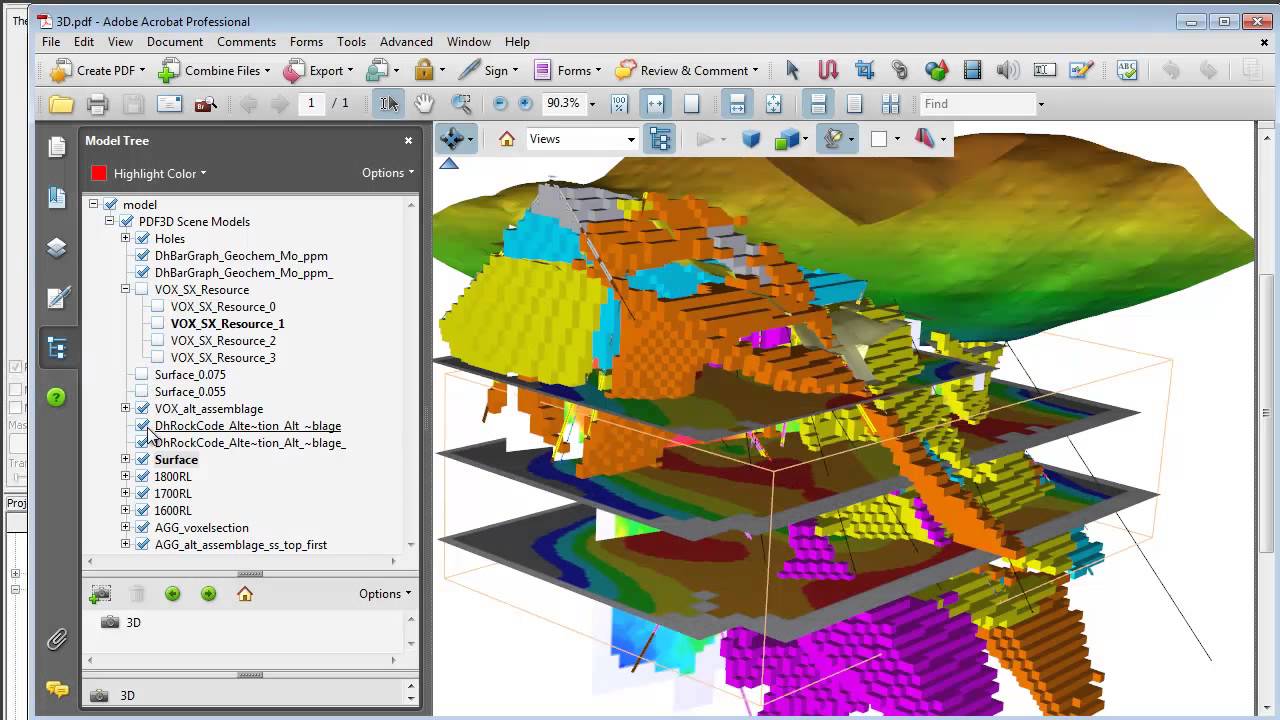Open the Advanced menu
1280x720 pixels.
pos(405,42)
